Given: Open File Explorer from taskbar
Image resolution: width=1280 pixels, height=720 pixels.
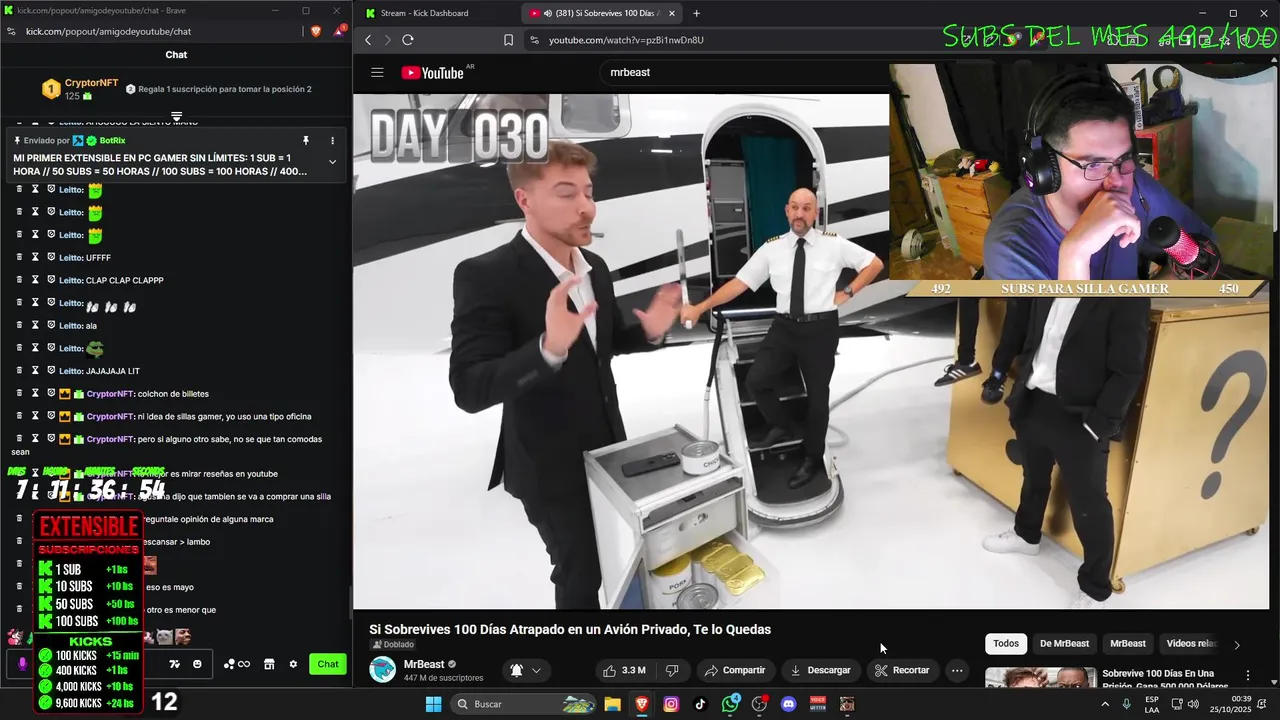Looking at the screenshot, I should 613,704.
